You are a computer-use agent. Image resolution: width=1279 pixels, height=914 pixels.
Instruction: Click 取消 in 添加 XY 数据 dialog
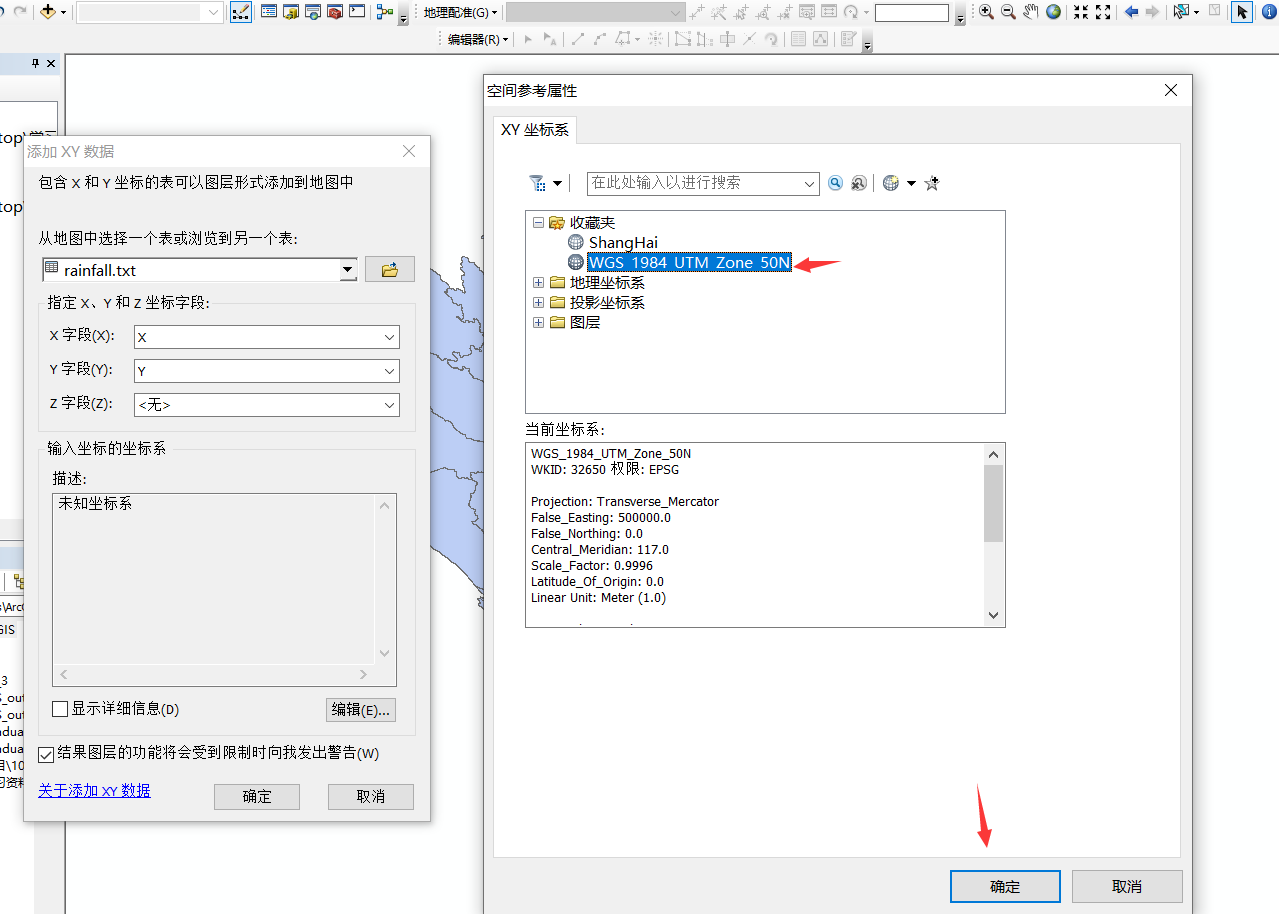[371, 796]
